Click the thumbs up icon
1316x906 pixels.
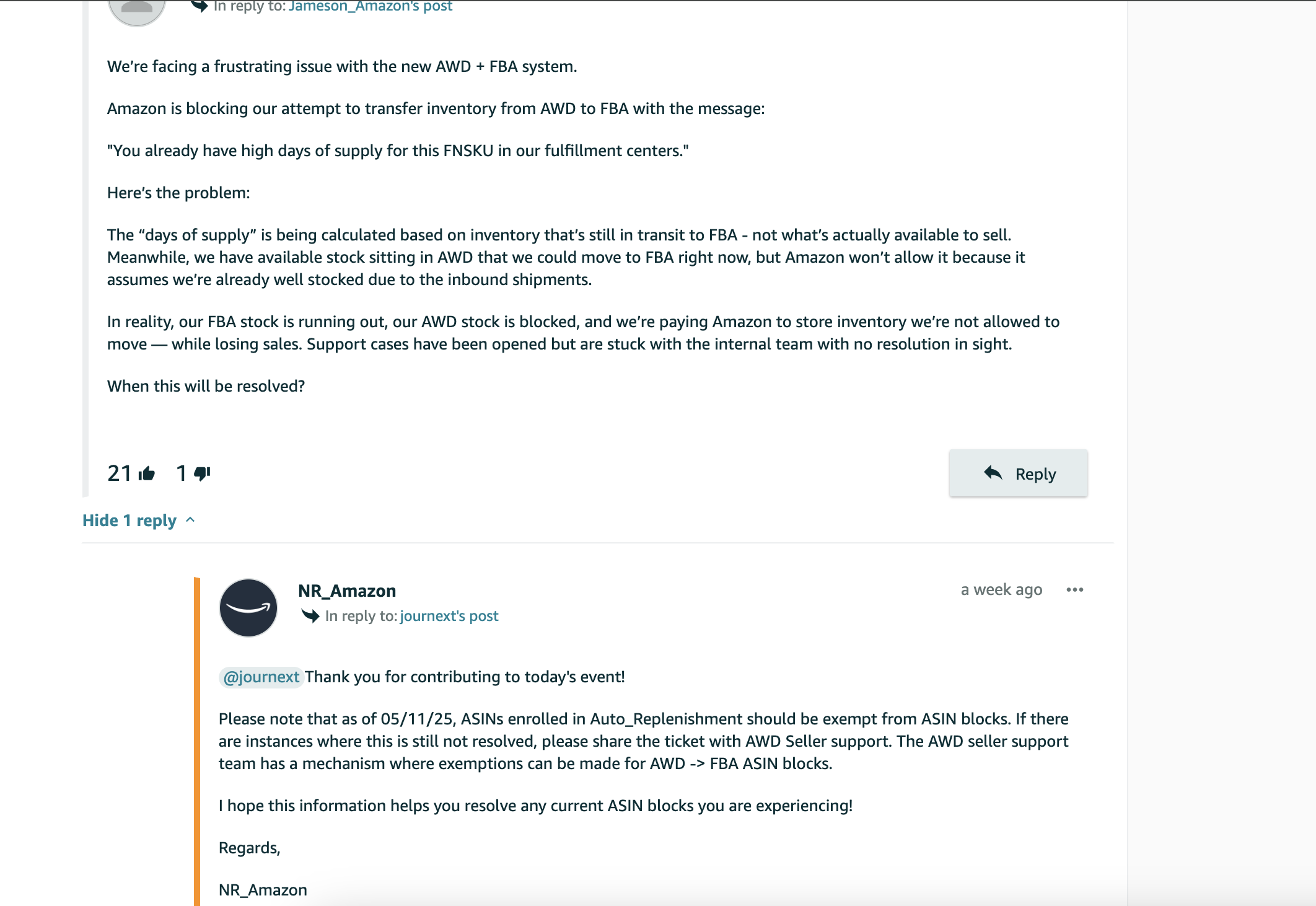pos(147,474)
